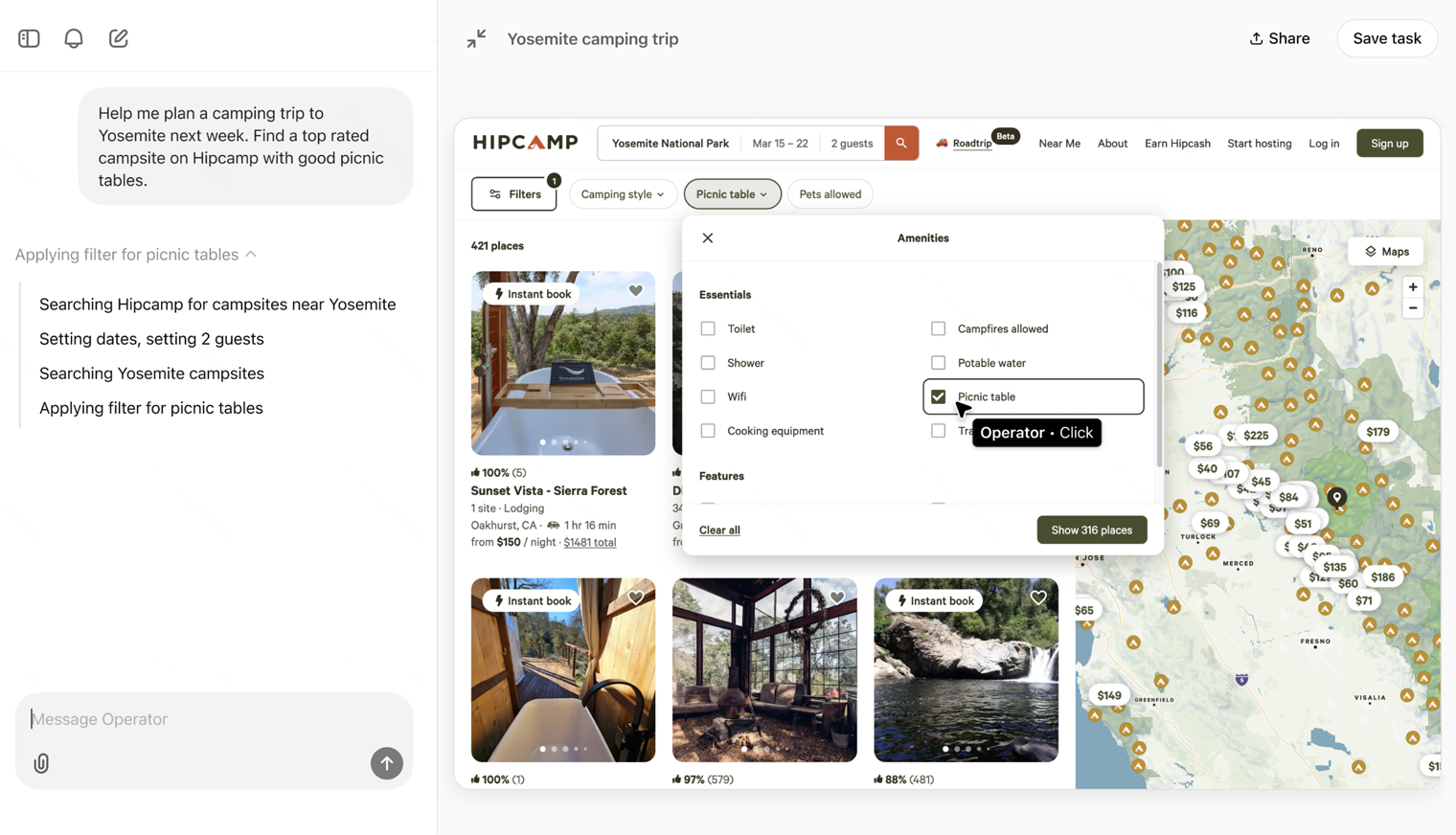Open About in Hipcamp navigation
Image resolution: width=1456 pixels, height=835 pixels.
pos(1112,144)
